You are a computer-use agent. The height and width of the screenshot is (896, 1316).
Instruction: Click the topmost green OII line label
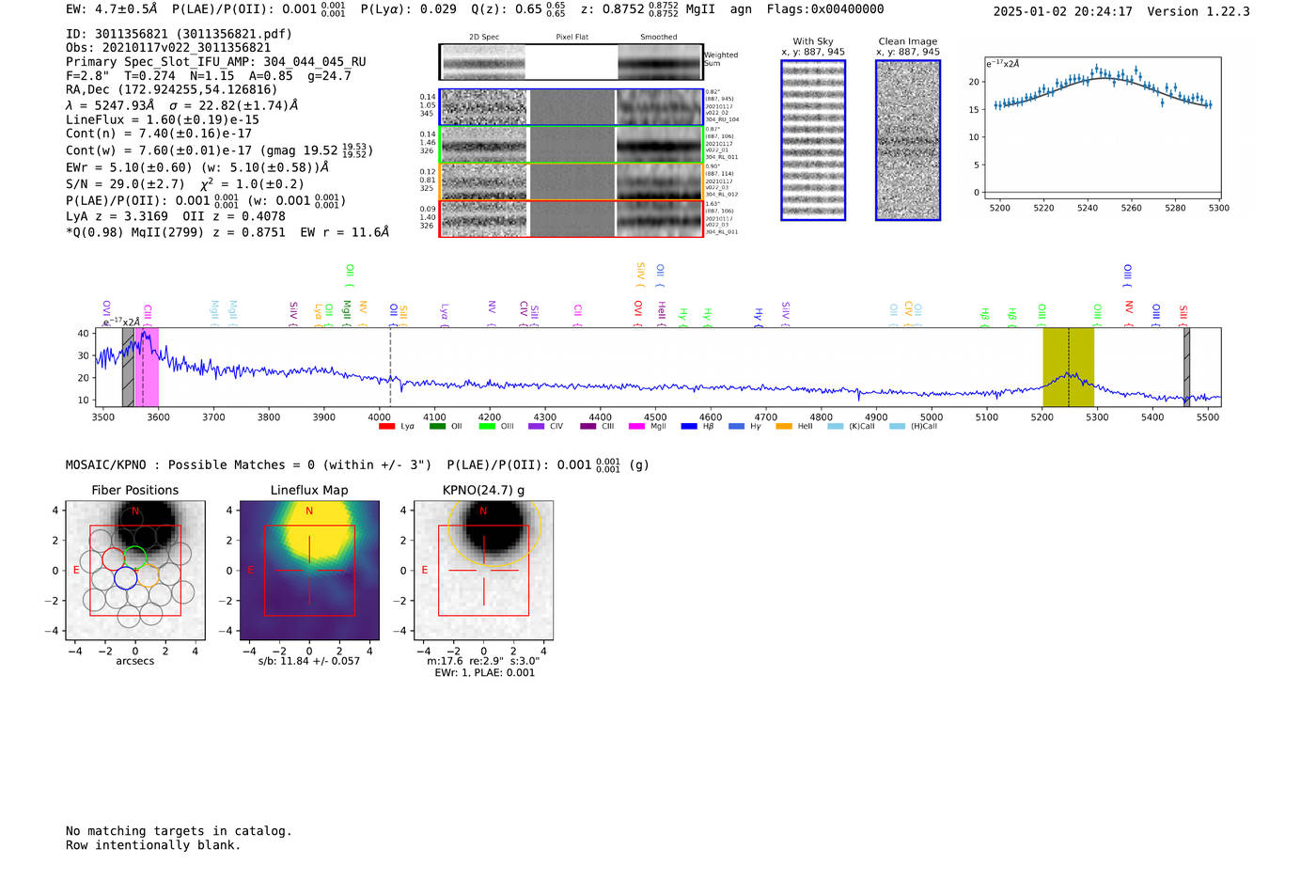pos(350,275)
